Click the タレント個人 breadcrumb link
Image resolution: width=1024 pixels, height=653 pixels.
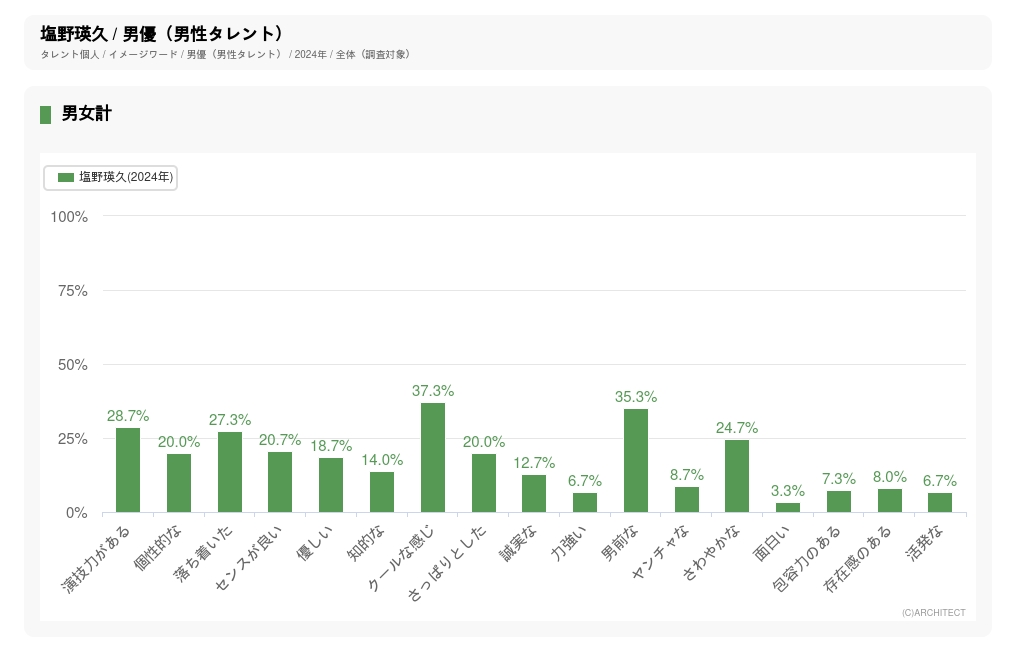(x=70, y=54)
